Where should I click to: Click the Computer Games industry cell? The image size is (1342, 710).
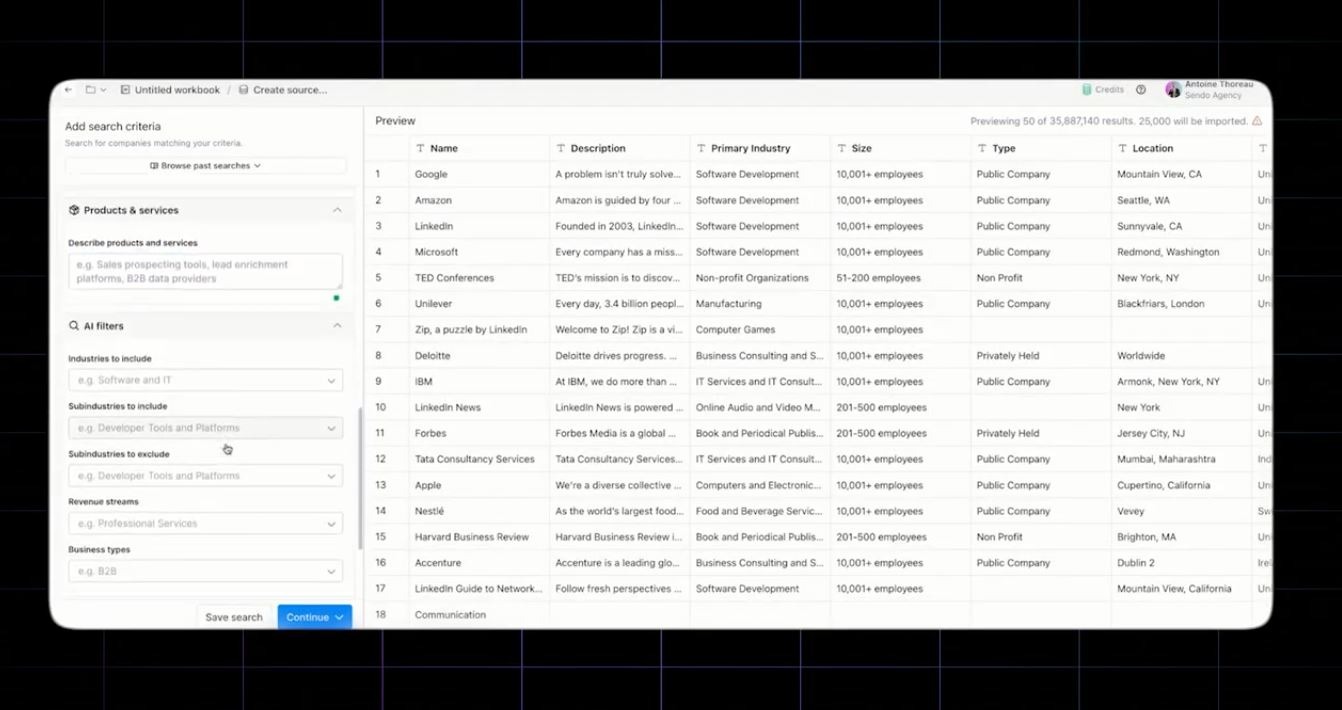(x=760, y=330)
